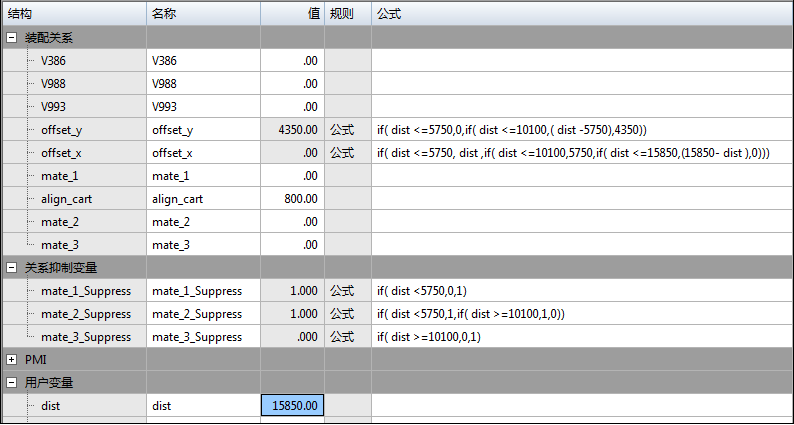Select the dist variable in the tree
Screen dimensions: 794x425
click(50, 406)
